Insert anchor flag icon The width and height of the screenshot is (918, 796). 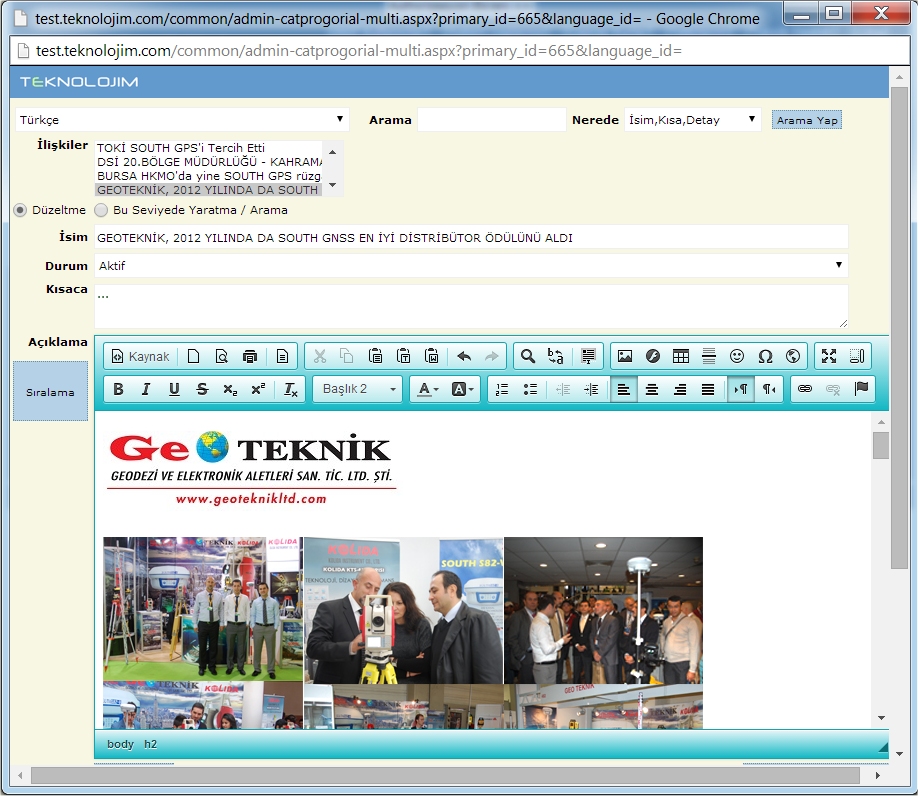tap(861, 389)
